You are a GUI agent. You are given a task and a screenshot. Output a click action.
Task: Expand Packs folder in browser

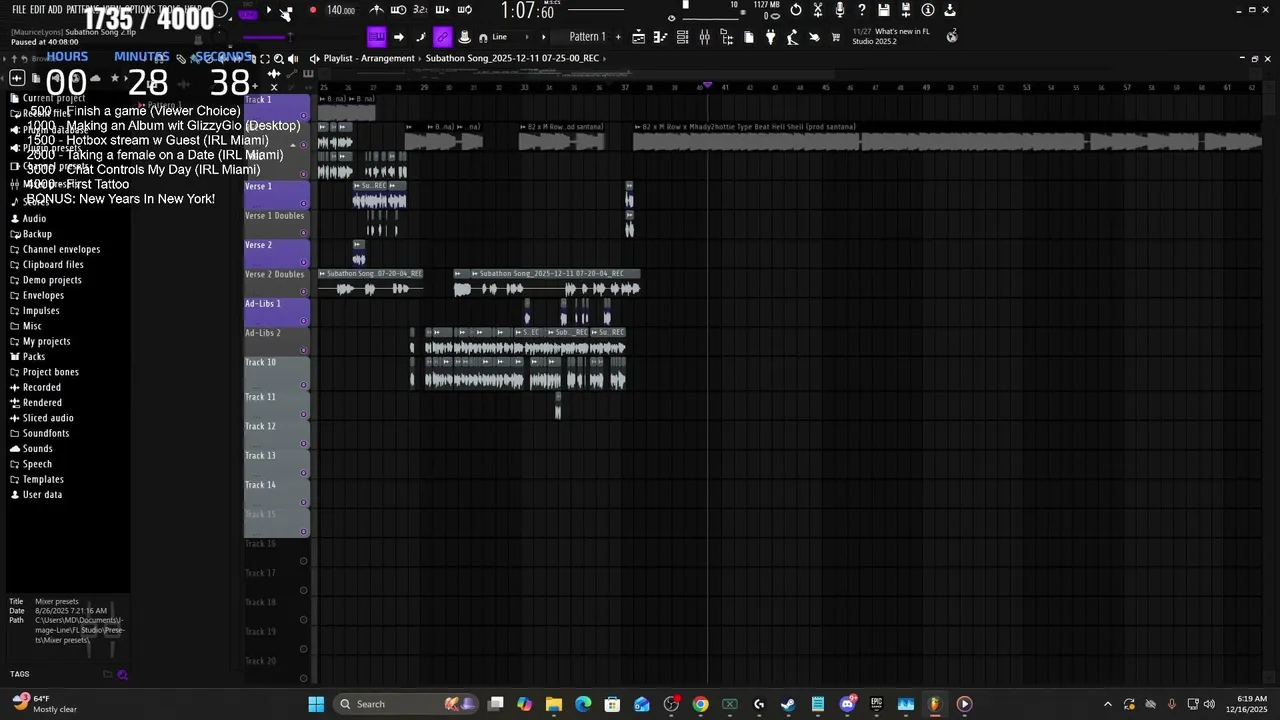34,357
